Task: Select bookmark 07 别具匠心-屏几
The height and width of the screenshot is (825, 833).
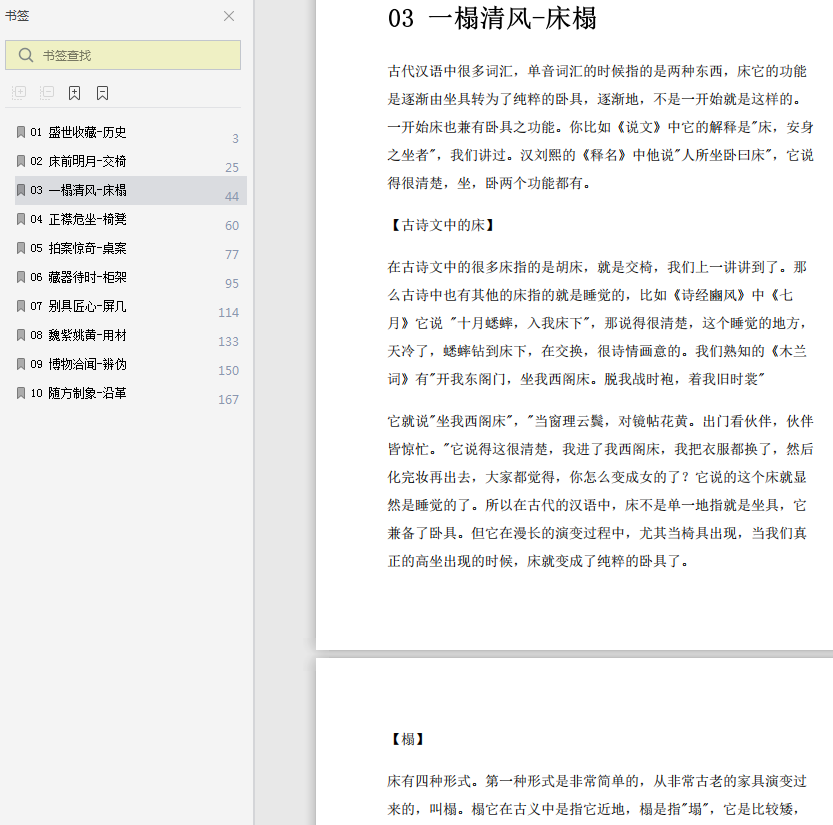Action: coord(87,306)
